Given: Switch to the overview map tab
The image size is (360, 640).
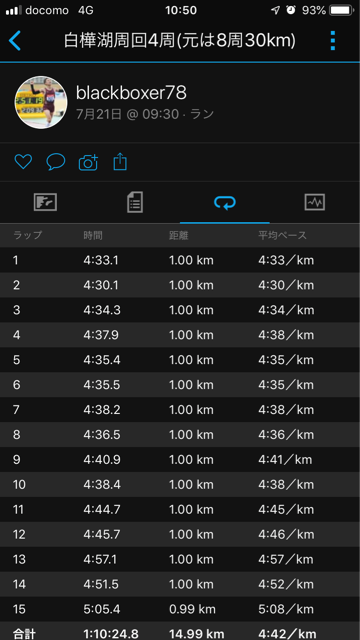Looking at the screenshot, I should click(x=45, y=202).
